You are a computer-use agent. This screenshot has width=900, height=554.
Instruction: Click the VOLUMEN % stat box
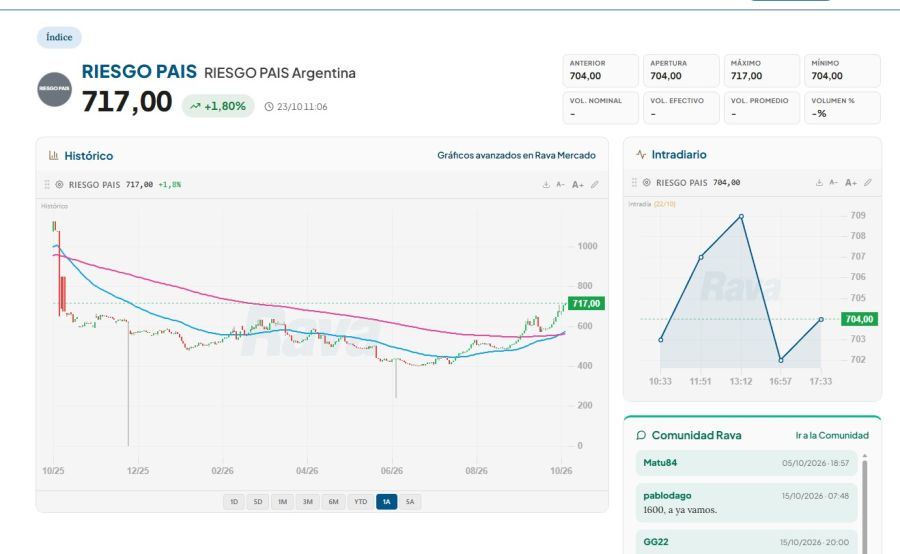(x=842, y=107)
